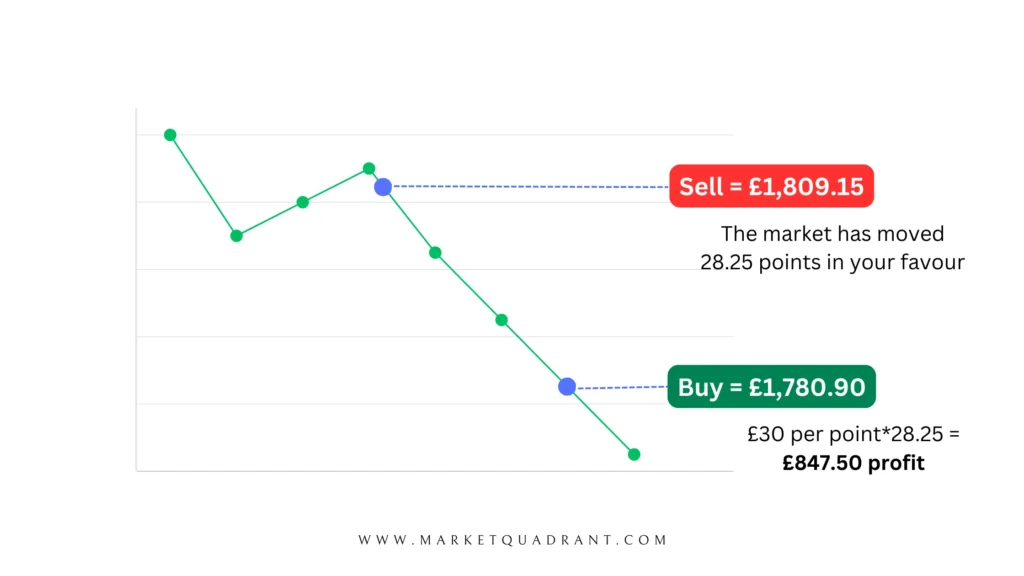Select the '£847.50 profit' bold text
The height and width of the screenshot is (576, 1024).
tap(853, 463)
